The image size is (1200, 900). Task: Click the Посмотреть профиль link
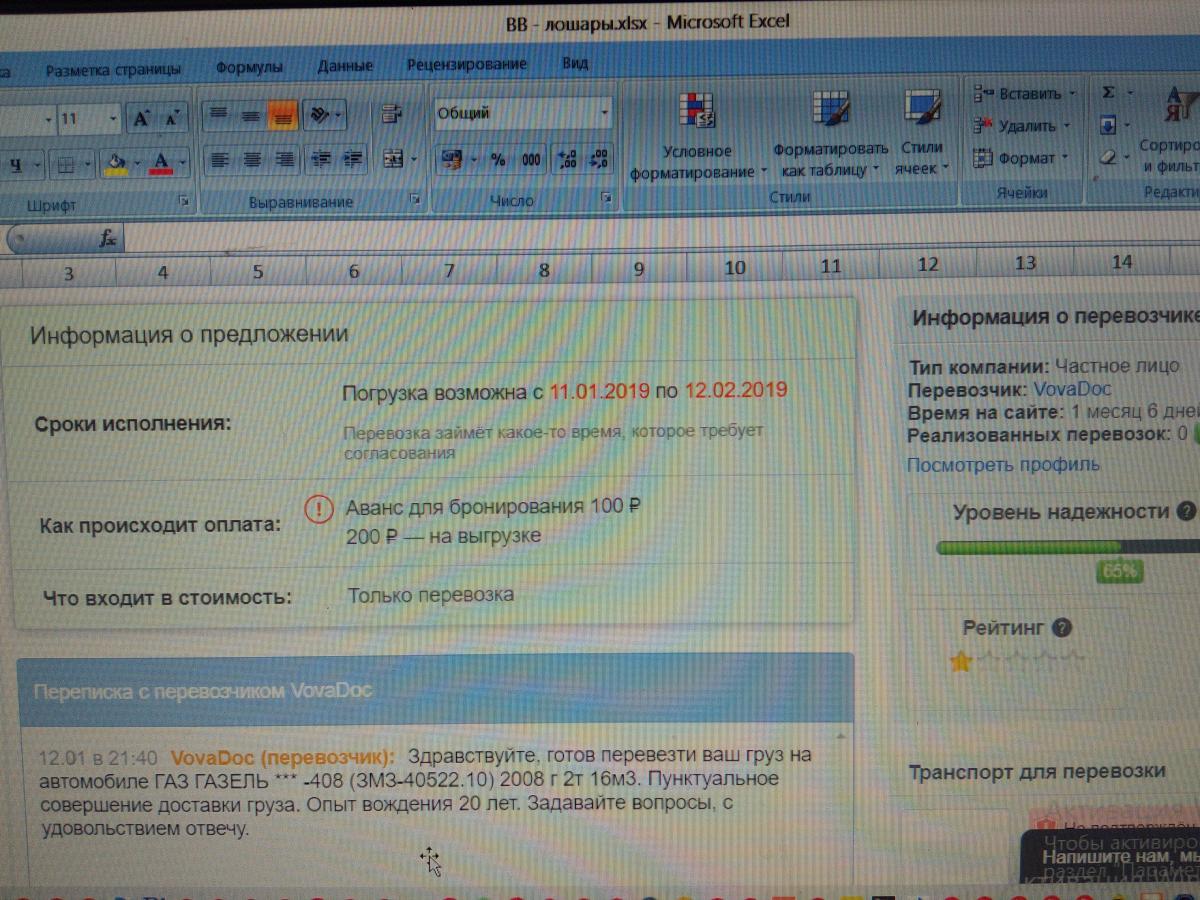pos(1003,464)
